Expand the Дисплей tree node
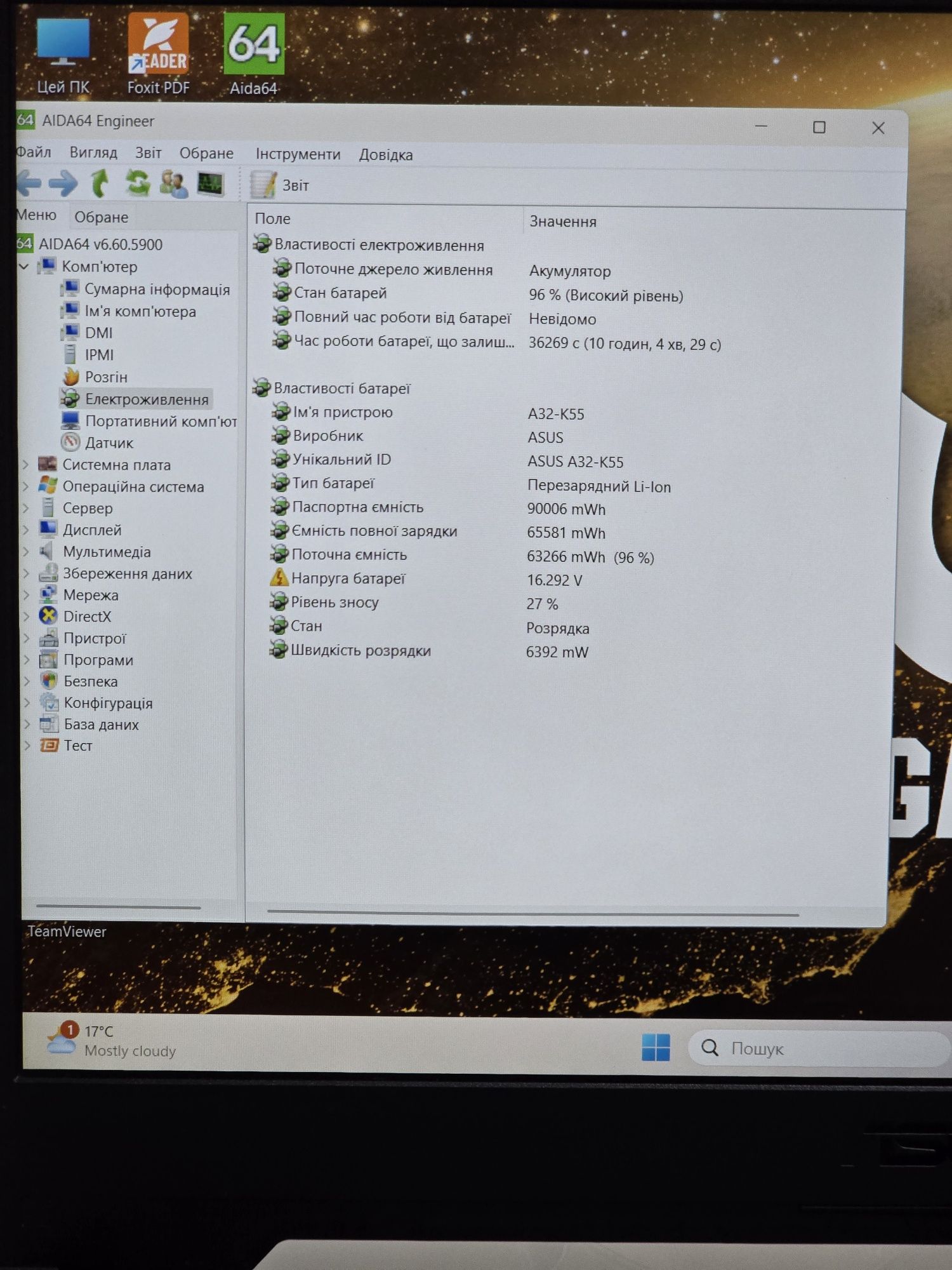The width and height of the screenshot is (952, 1270). click(x=26, y=530)
